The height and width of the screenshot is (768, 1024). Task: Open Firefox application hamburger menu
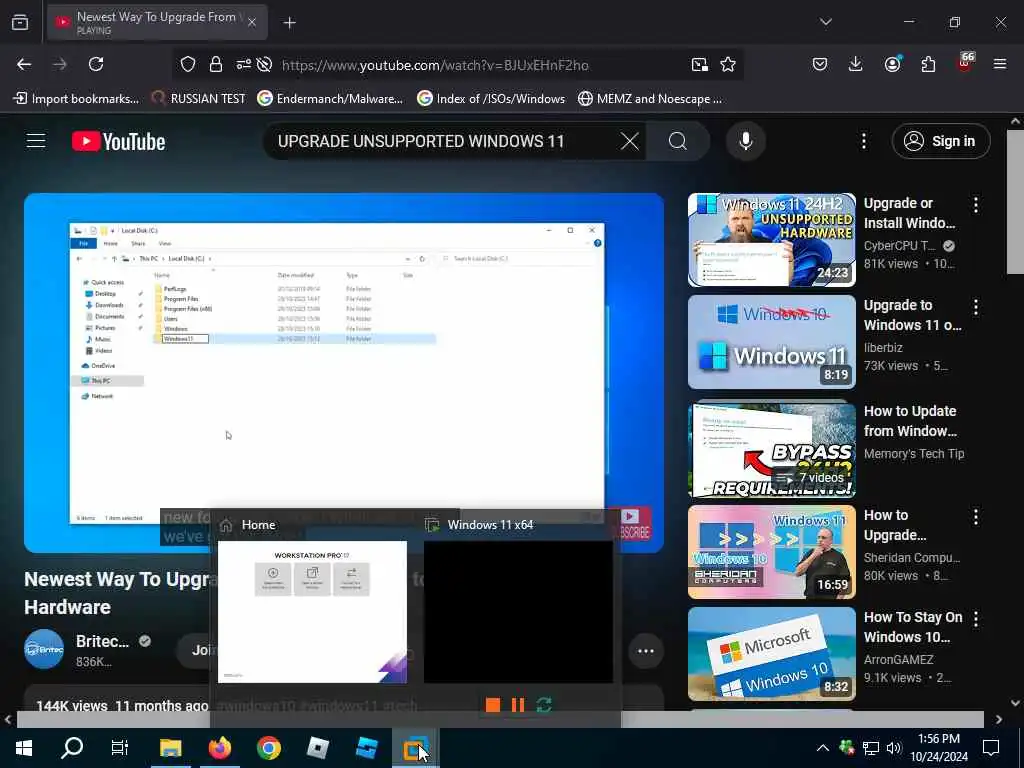click(1000, 64)
